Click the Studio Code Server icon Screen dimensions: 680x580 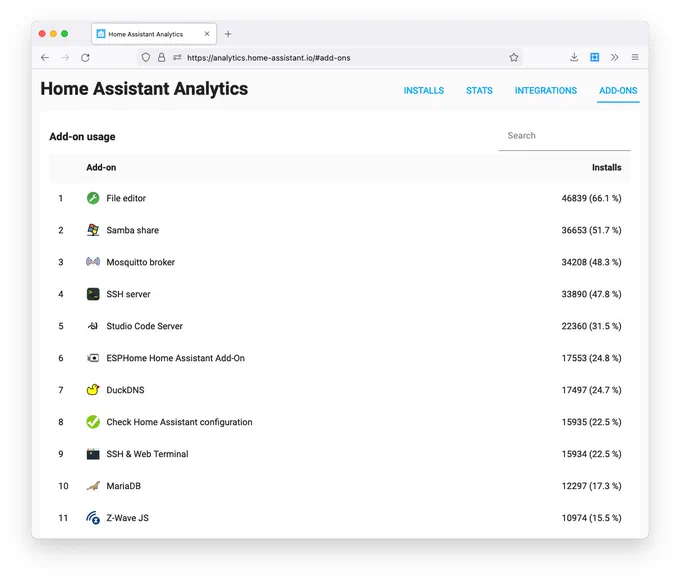tap(93, 326)
